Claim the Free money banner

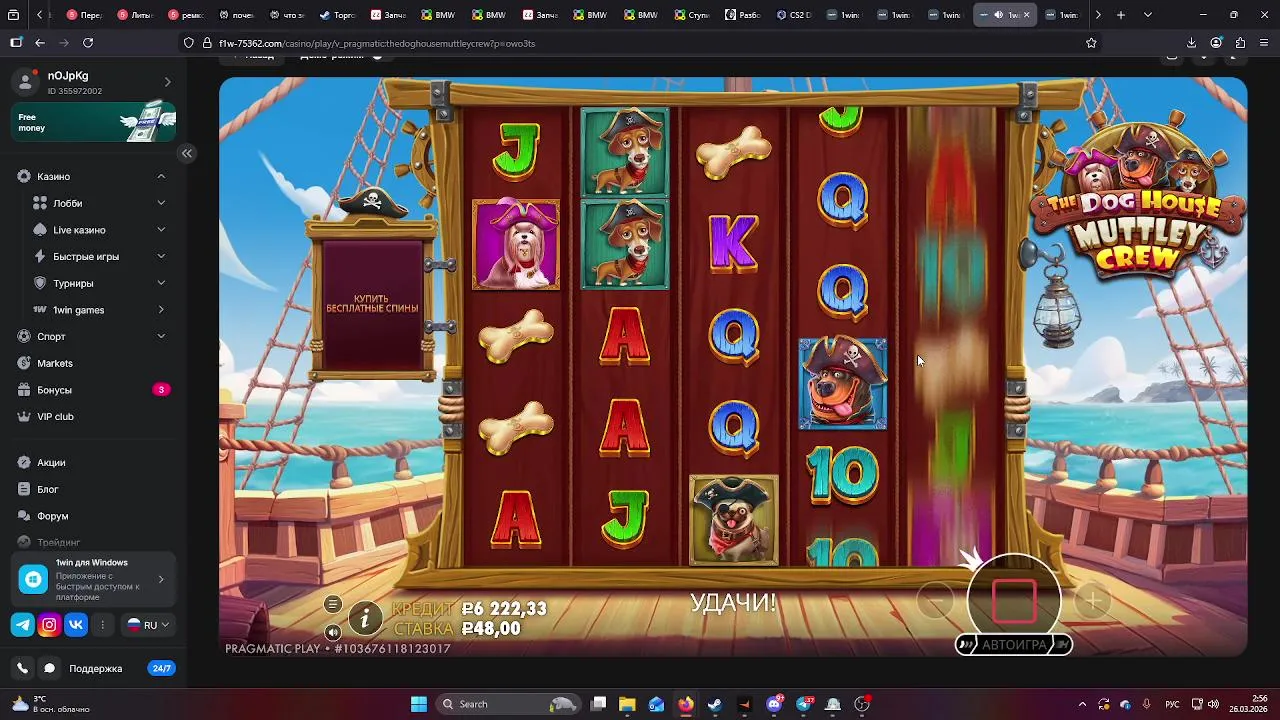[94, 122]
